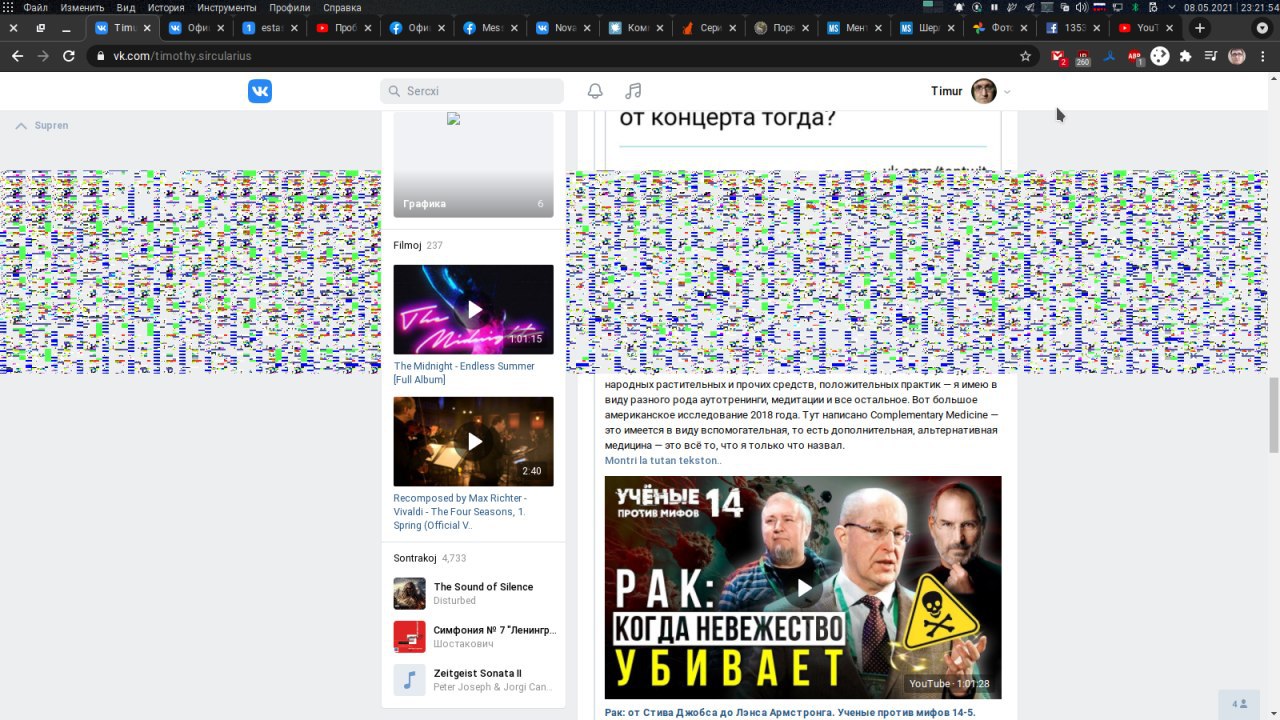Image resolution: width=1280 pixels, height=720 pixels.
Task: Open the Gmail checker extension
Action: click(1058, 57)
